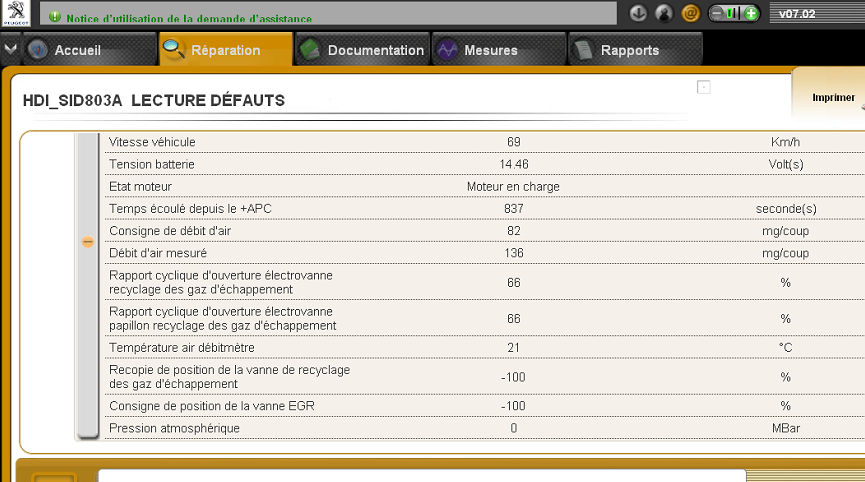Select Temps écoulé depuis le +APC row

tap(190, 208)
